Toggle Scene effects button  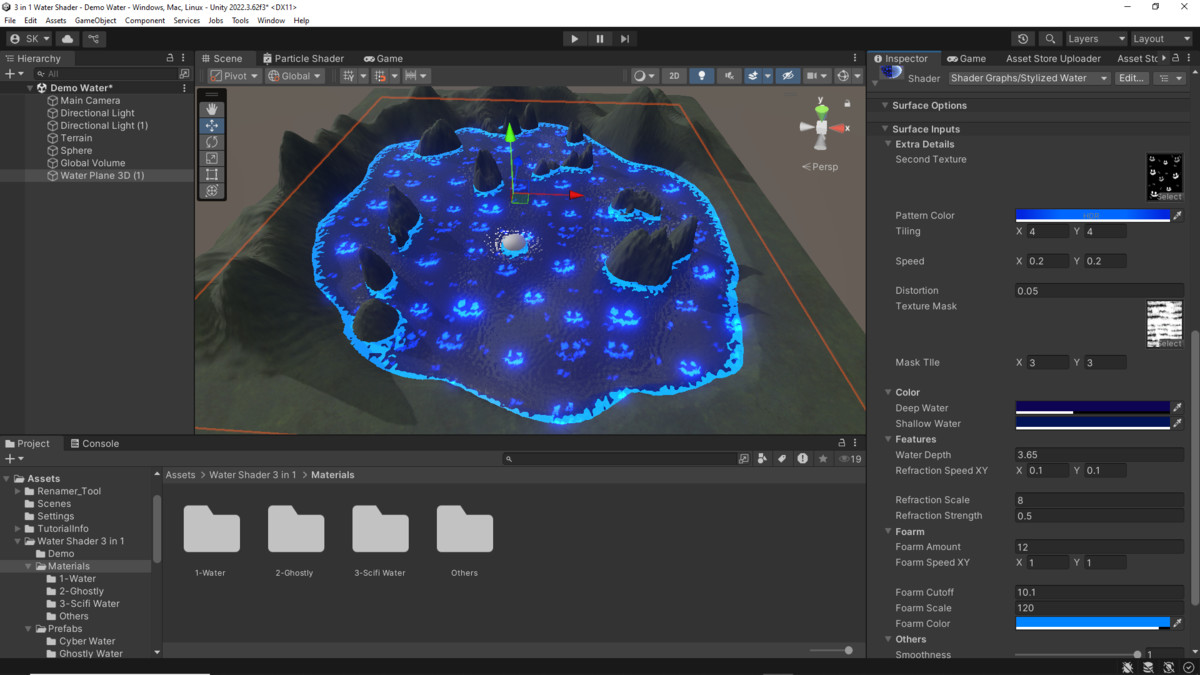(753, 76)
